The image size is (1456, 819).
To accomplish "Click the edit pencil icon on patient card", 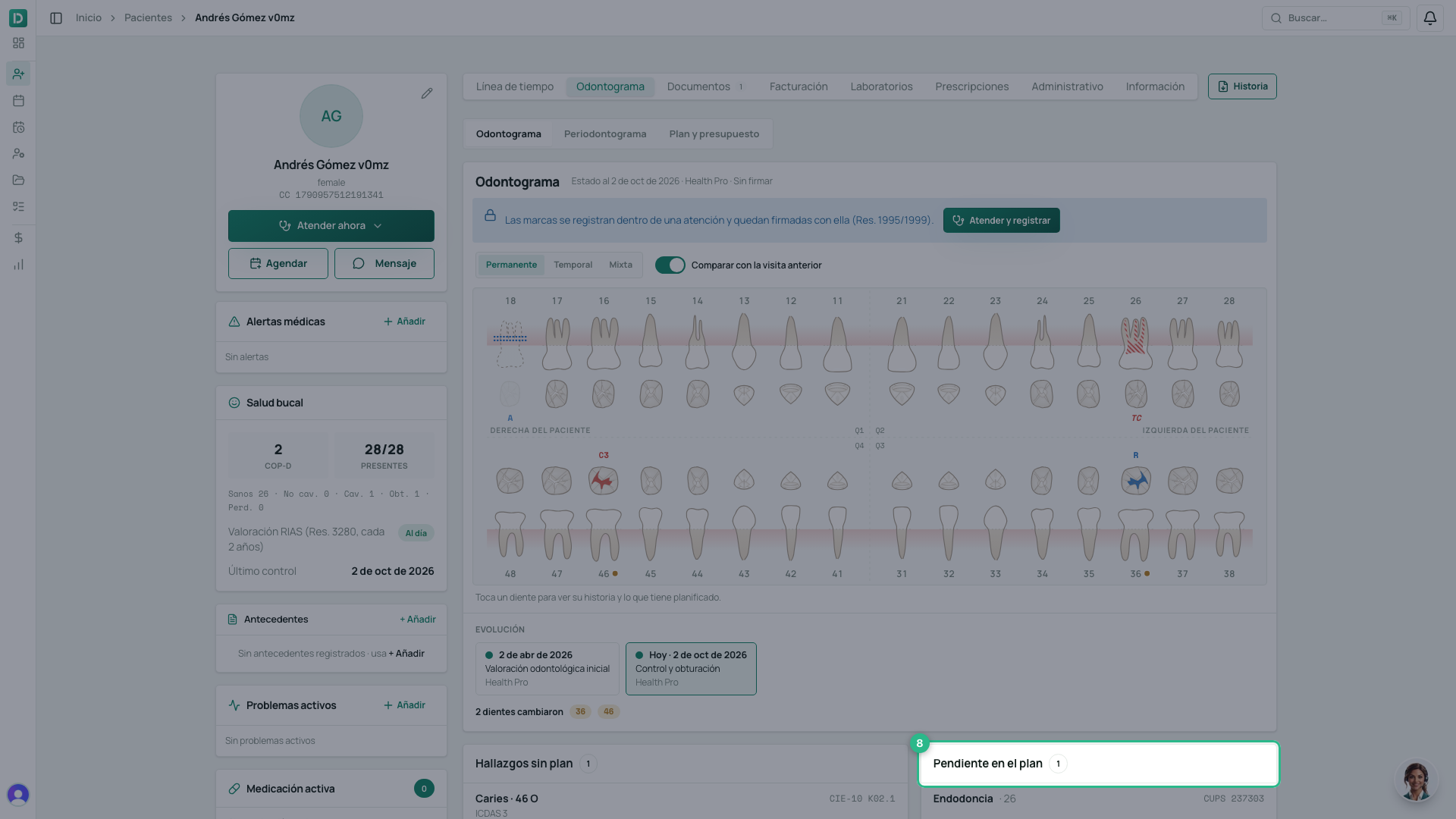I will (427, 93).
